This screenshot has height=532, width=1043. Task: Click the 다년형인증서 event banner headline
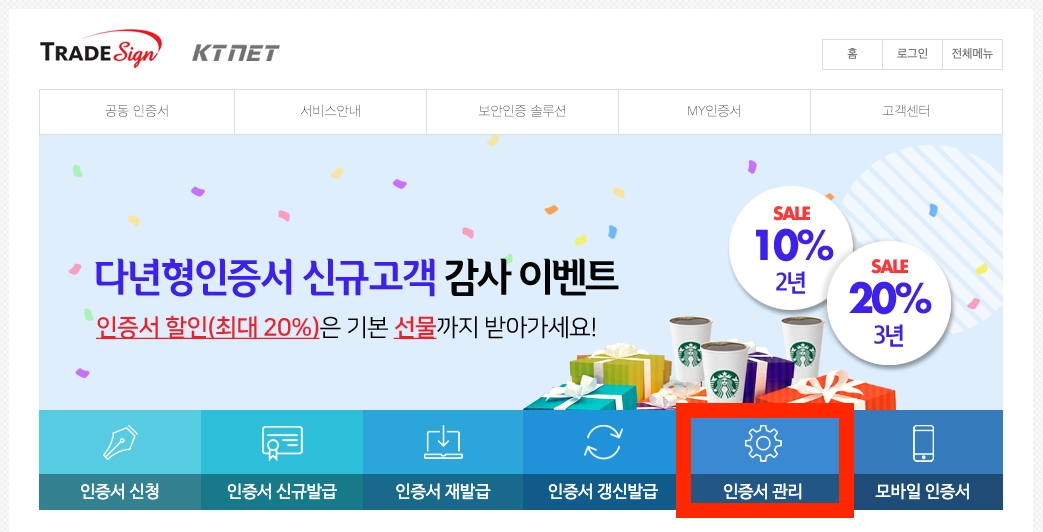coord(356,275)
